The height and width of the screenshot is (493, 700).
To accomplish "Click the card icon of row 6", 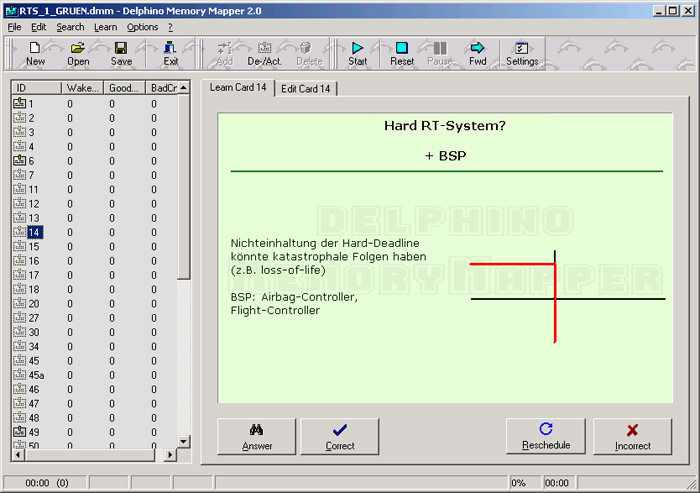I will (20, 161).
